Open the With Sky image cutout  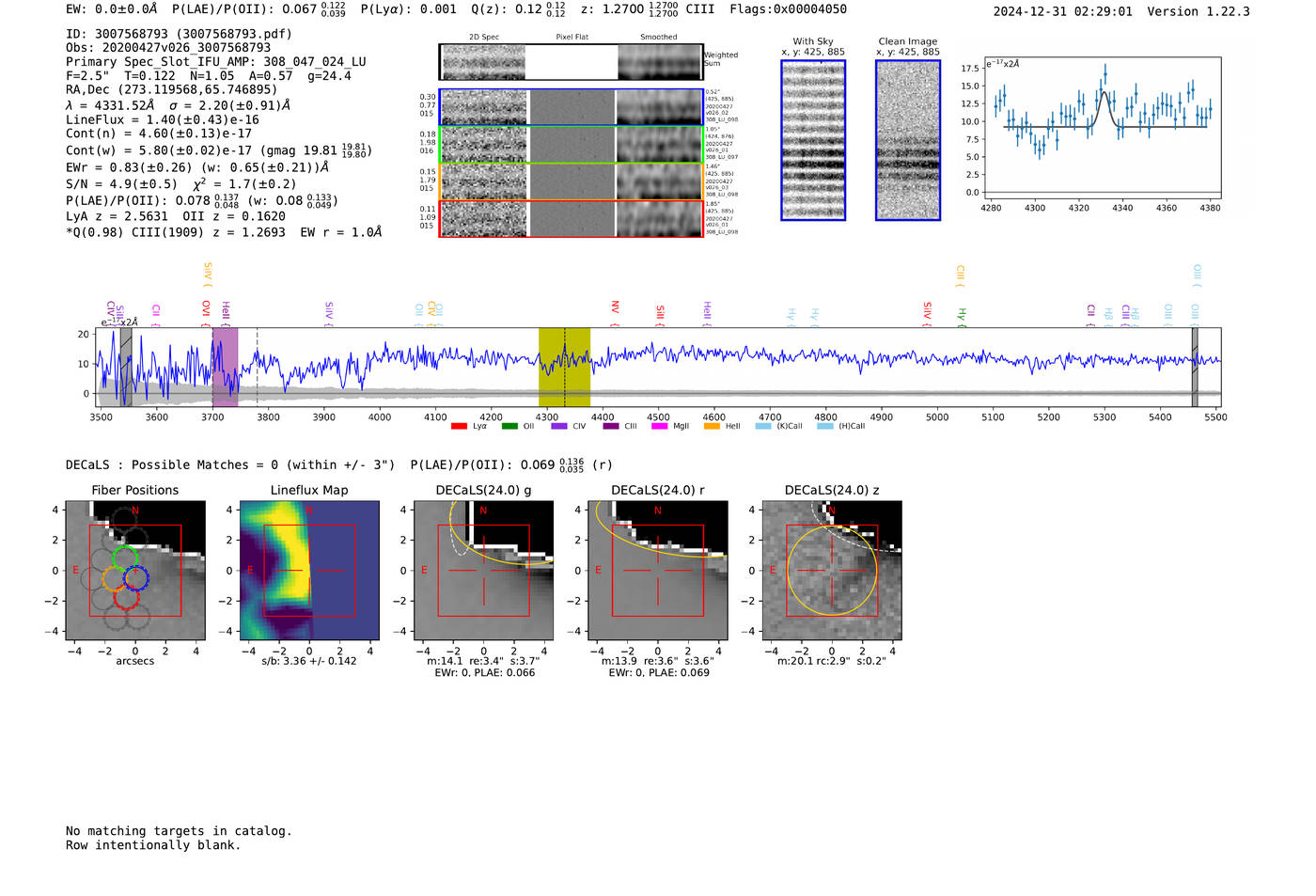(813, 140)
